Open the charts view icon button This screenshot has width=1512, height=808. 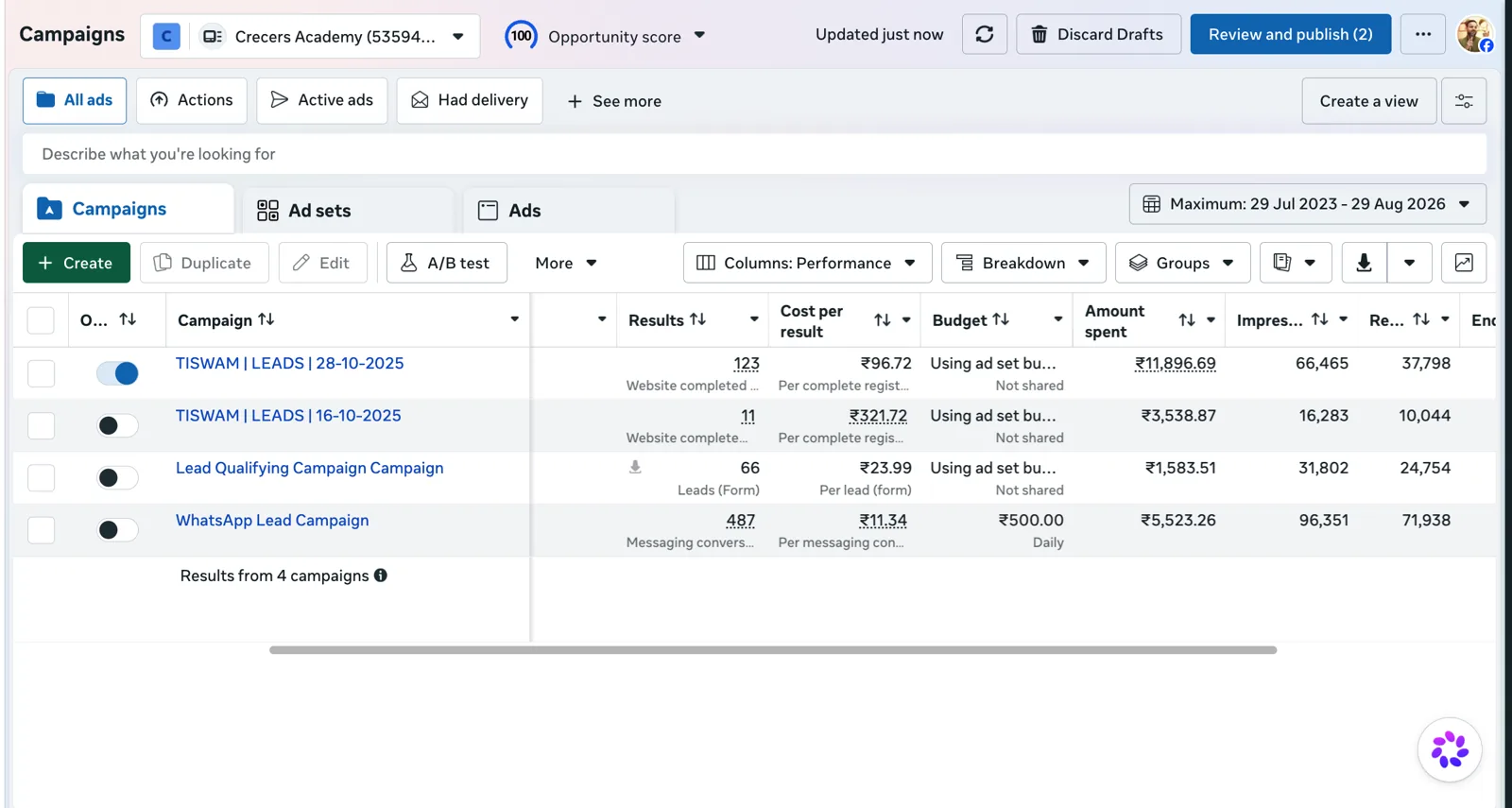[x=1463, y=263]
